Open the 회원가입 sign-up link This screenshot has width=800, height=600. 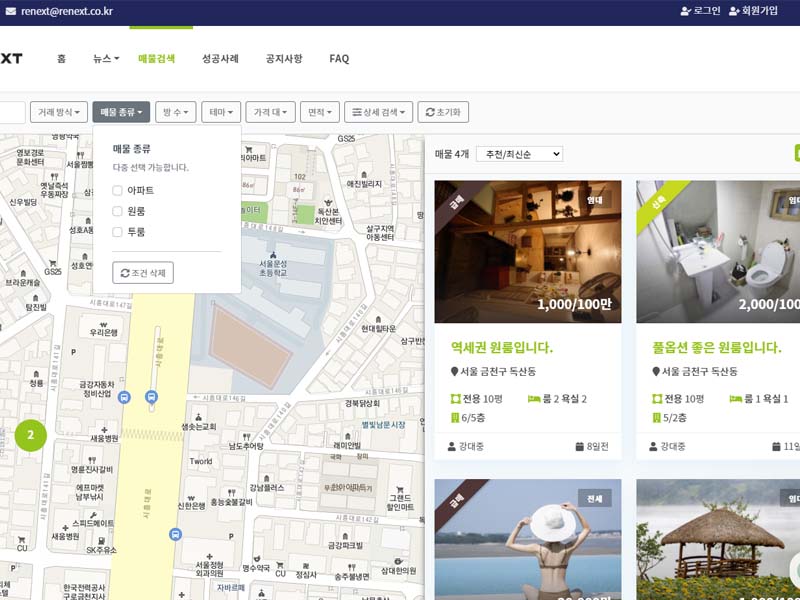point(754,11)
